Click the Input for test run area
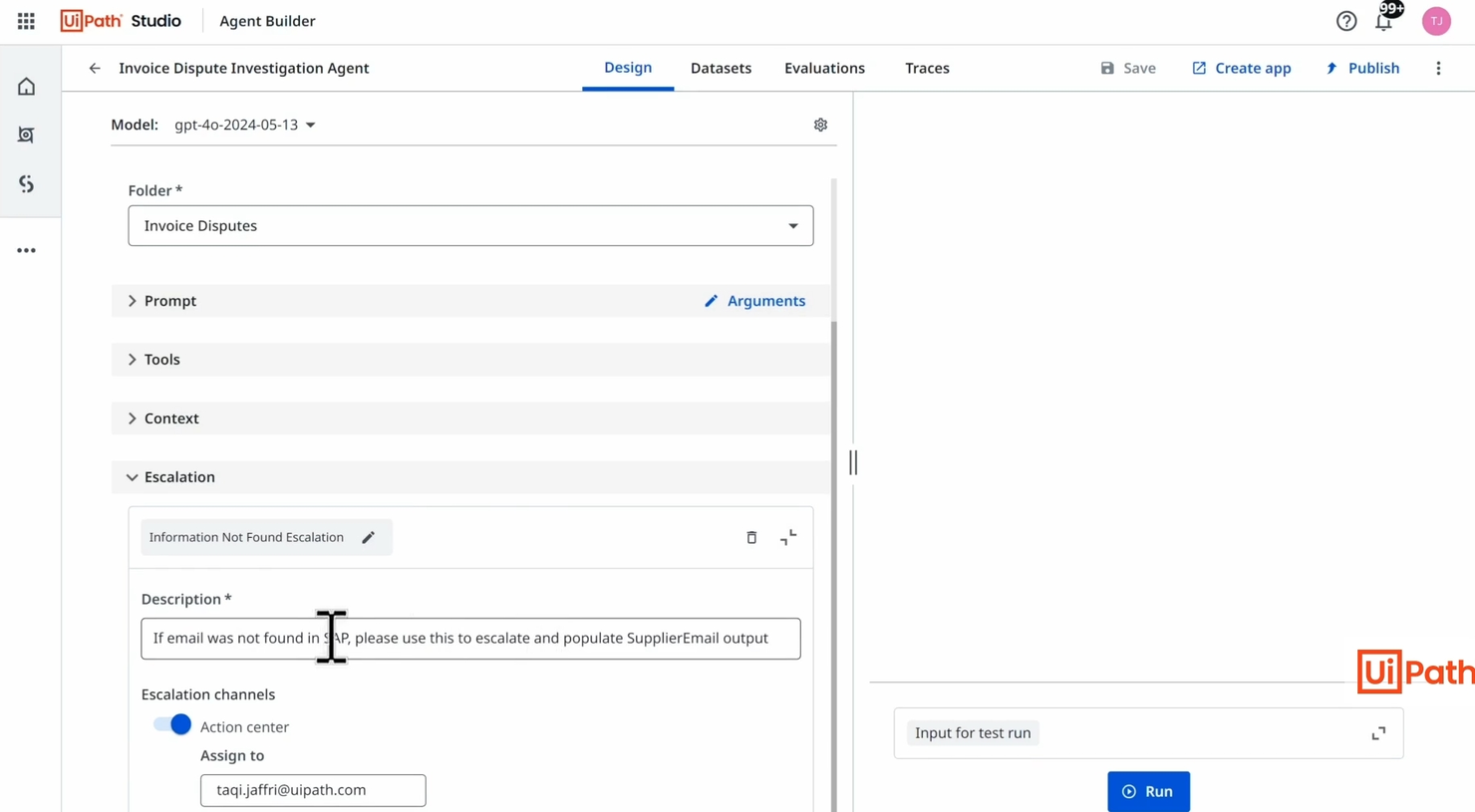Screen dimensions: 1475x812 coord(1148,733)
